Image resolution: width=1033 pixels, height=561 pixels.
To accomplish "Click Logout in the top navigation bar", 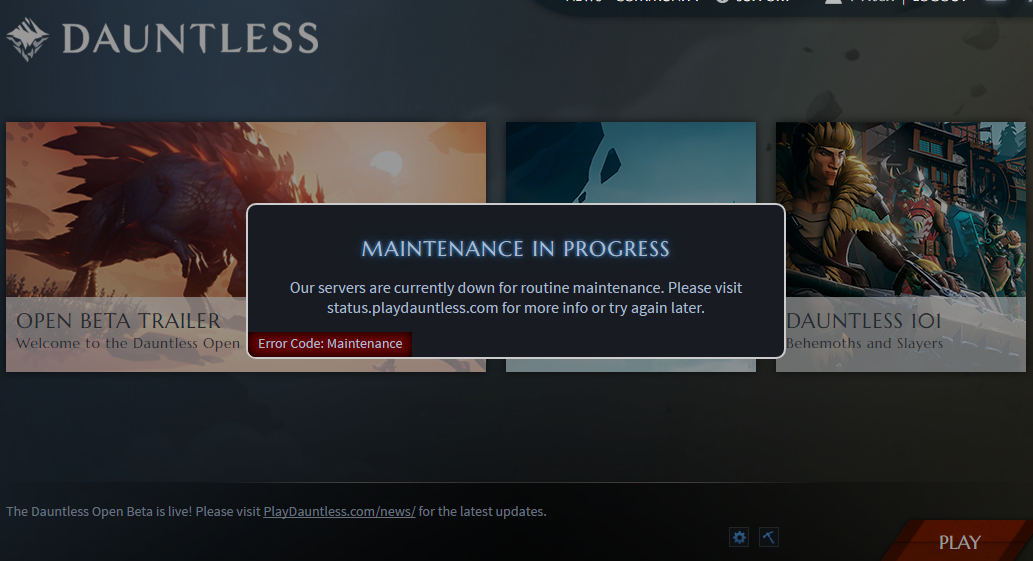I will [x=939, y=2].
